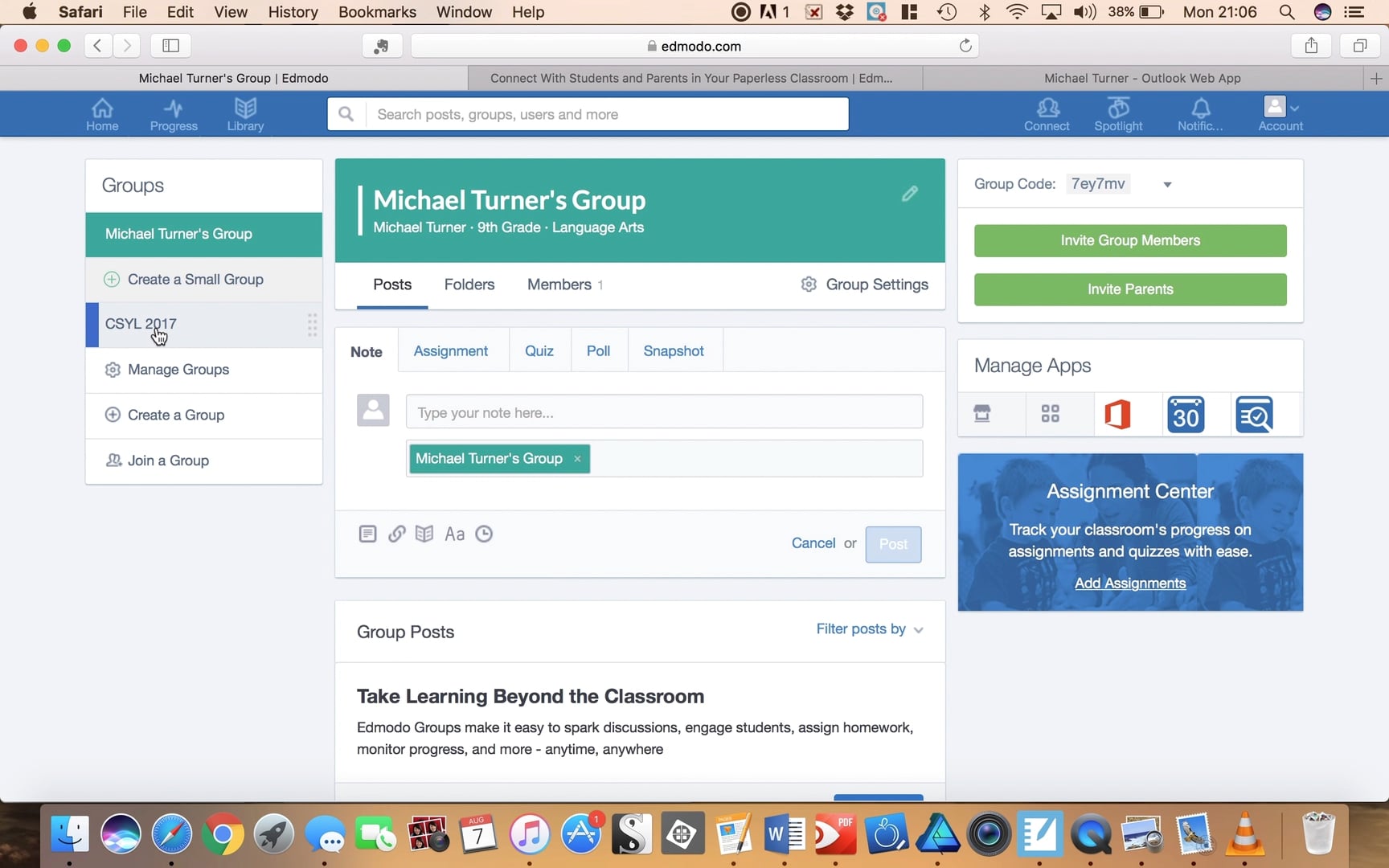
Task: Launch the calendar planner app icon
Action: tap(1186, 415)
